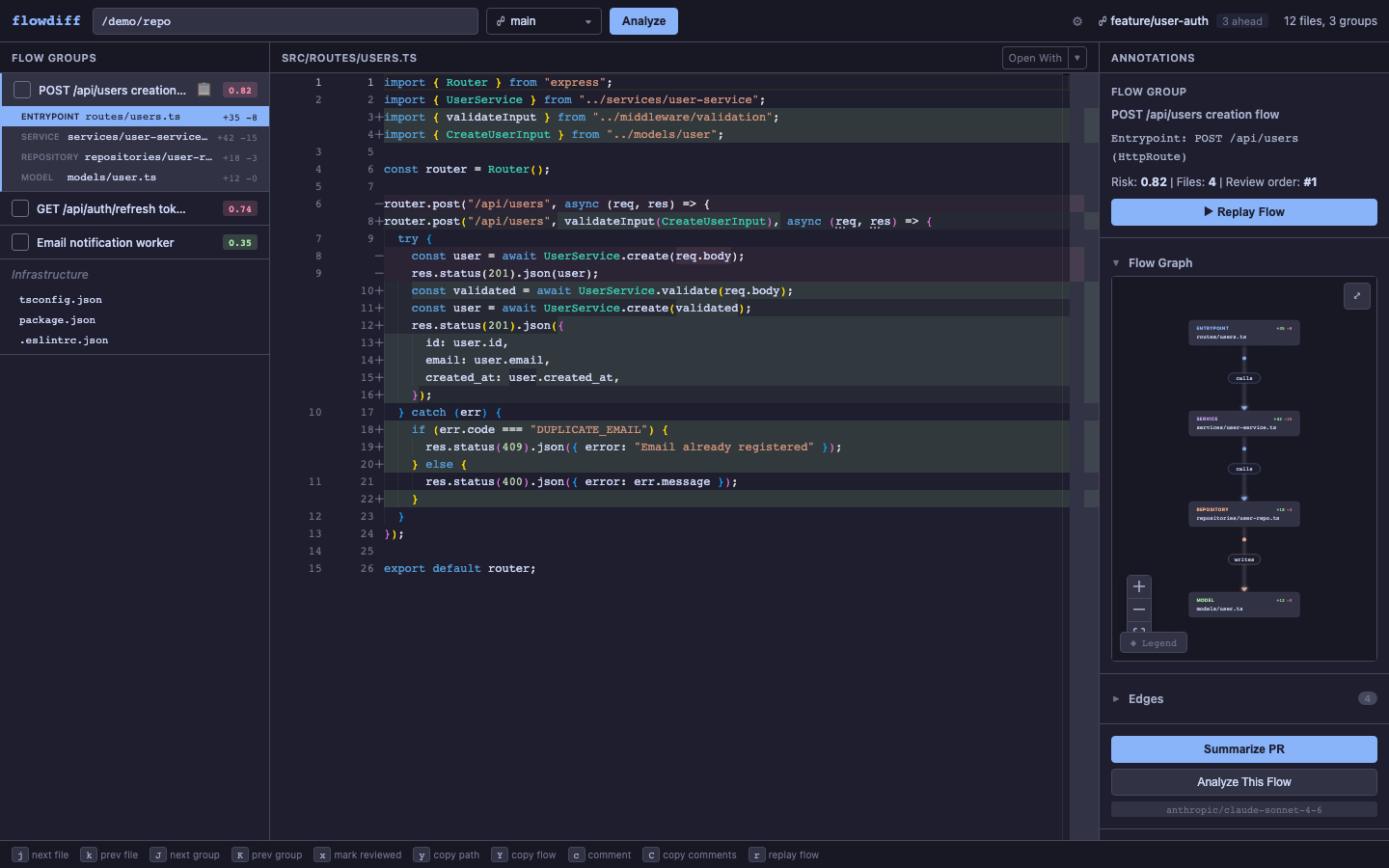1389x868 pixels.
Task: Click 'export default router;' code line
Action: tap(459, 569)
